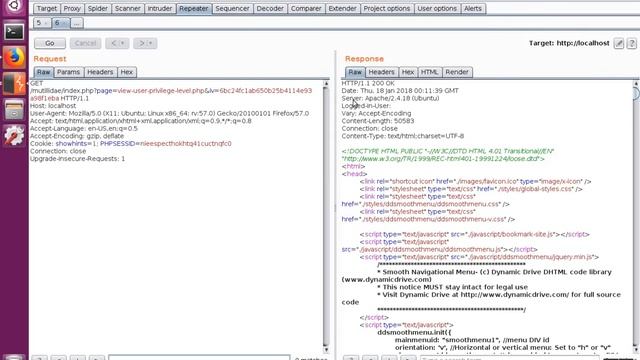Show Response HTML view
Screen dimensions: 640x360
coord(429,72)
